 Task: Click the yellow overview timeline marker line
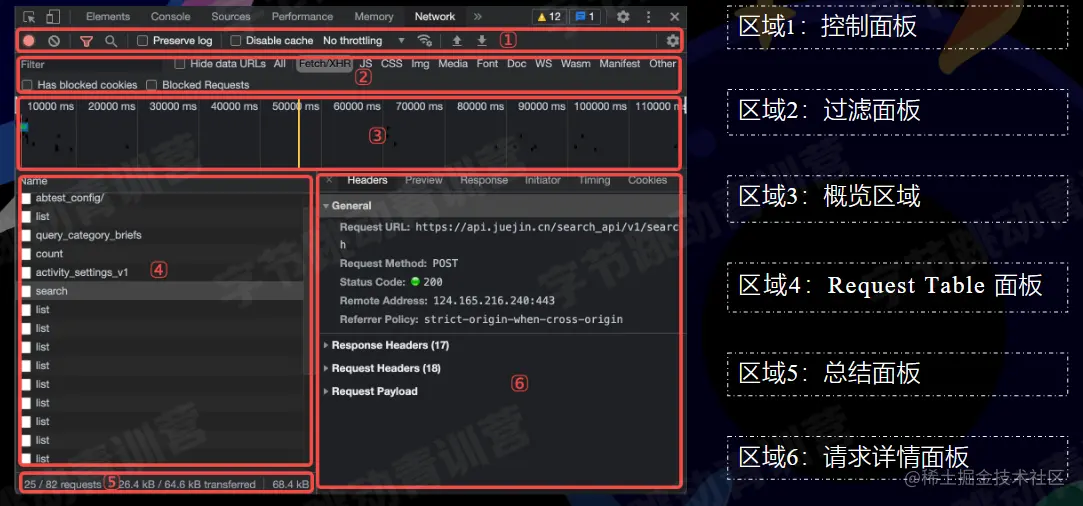[298, 133]
